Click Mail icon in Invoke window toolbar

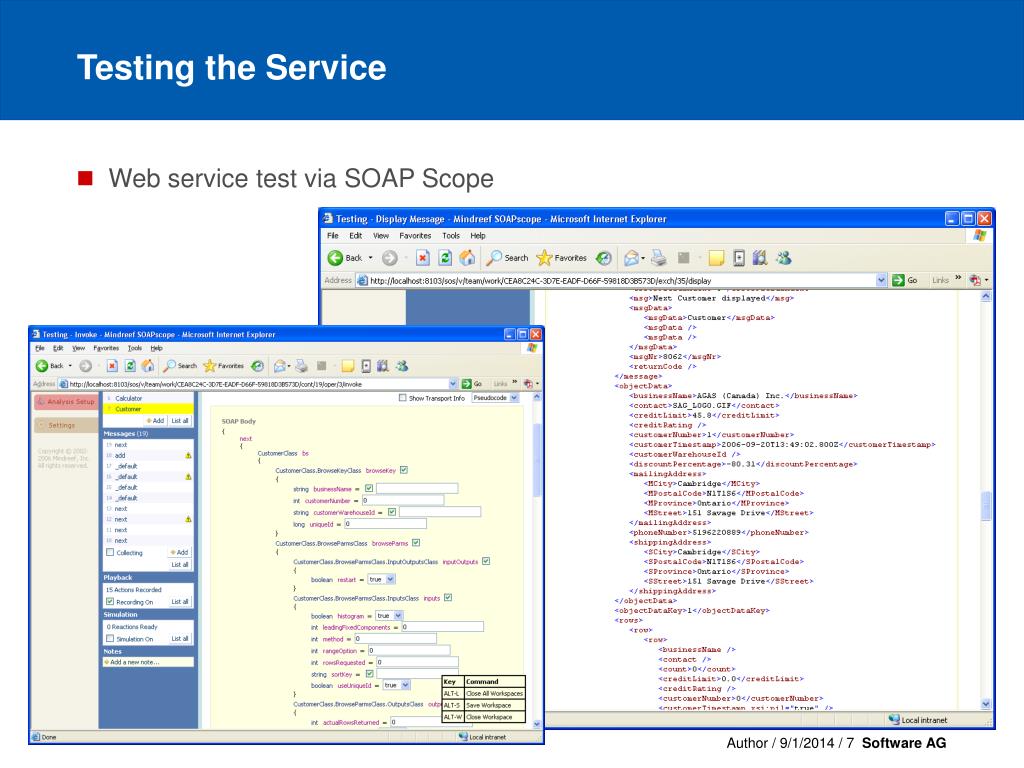(280, 366)
